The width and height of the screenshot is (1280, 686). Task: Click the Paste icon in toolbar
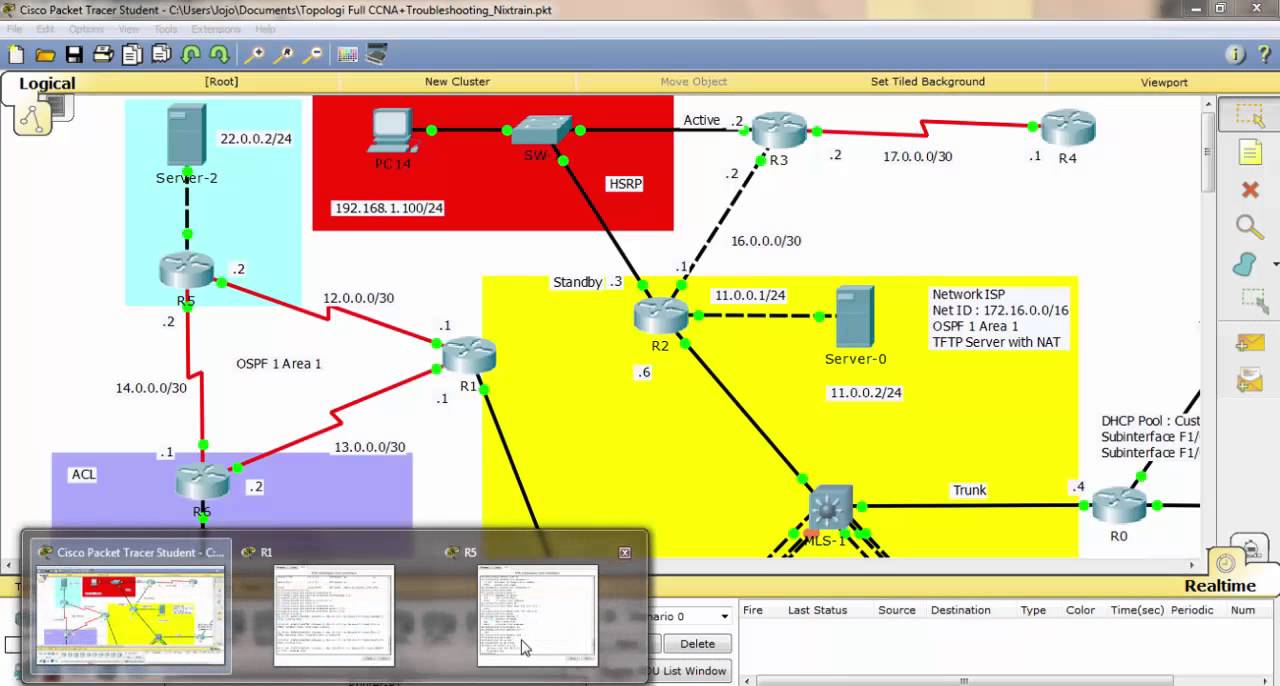[161, 55]
